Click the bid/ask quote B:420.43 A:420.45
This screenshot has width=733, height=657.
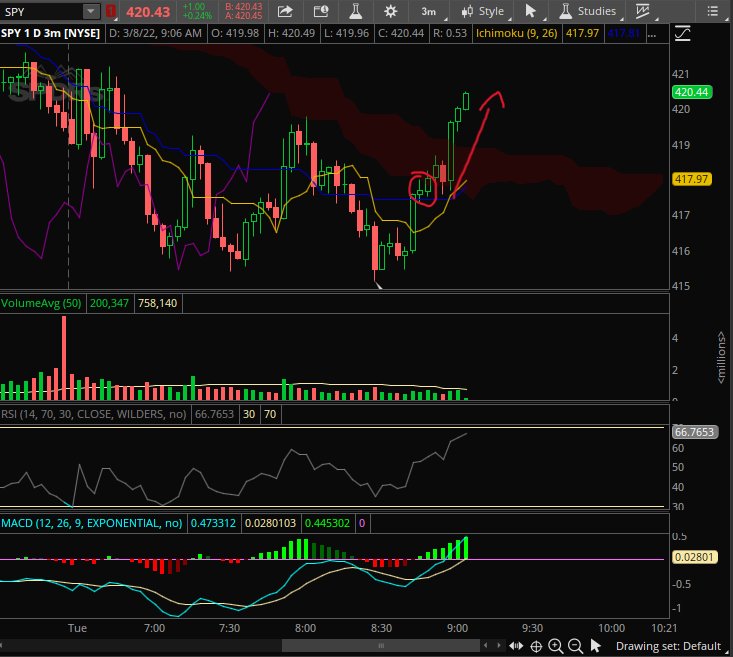click(244, 12)
